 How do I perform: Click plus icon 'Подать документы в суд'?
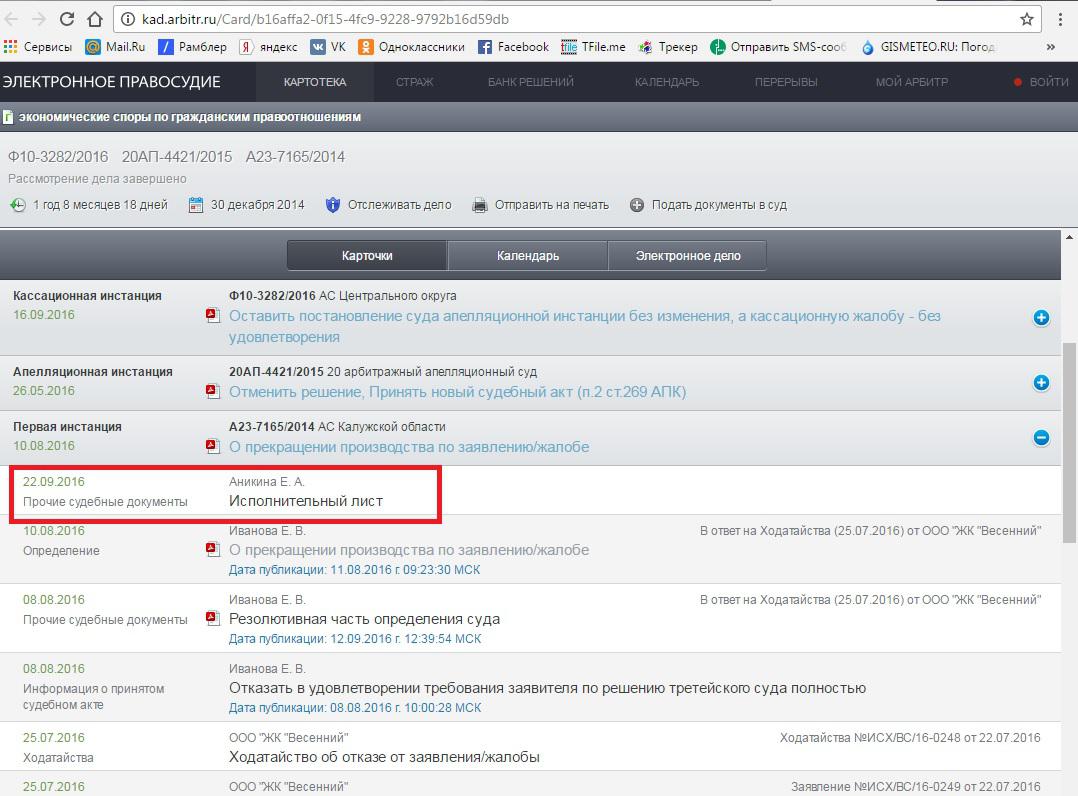pyautogui.click(x=637, y=205)
